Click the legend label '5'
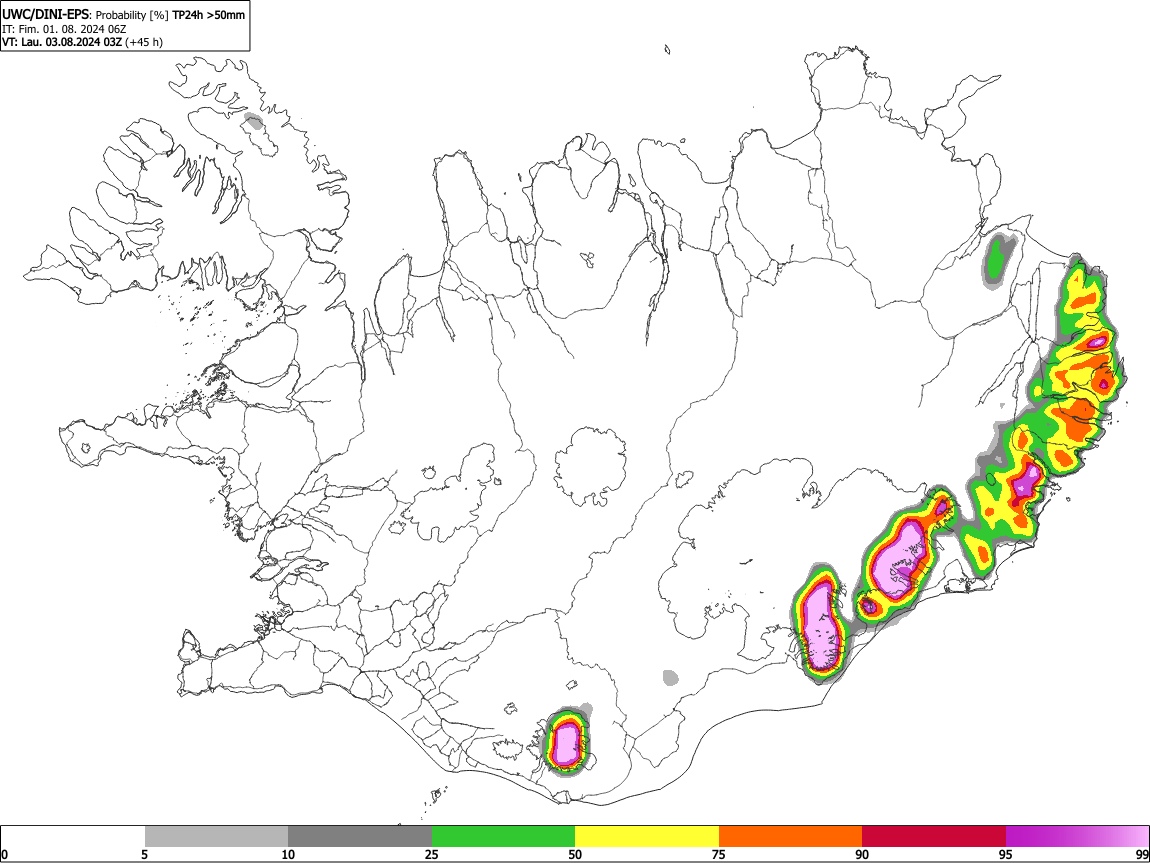 (144, 855)
